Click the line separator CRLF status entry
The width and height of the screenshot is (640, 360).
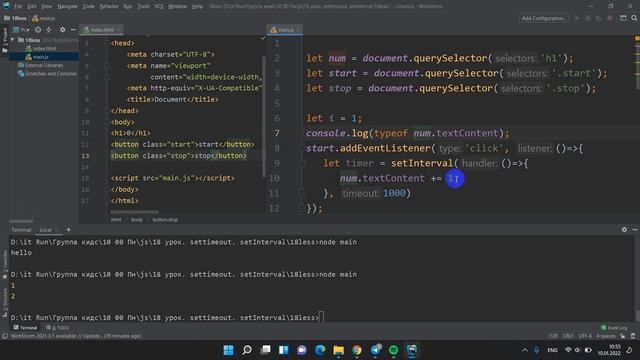tap(568, 336)
